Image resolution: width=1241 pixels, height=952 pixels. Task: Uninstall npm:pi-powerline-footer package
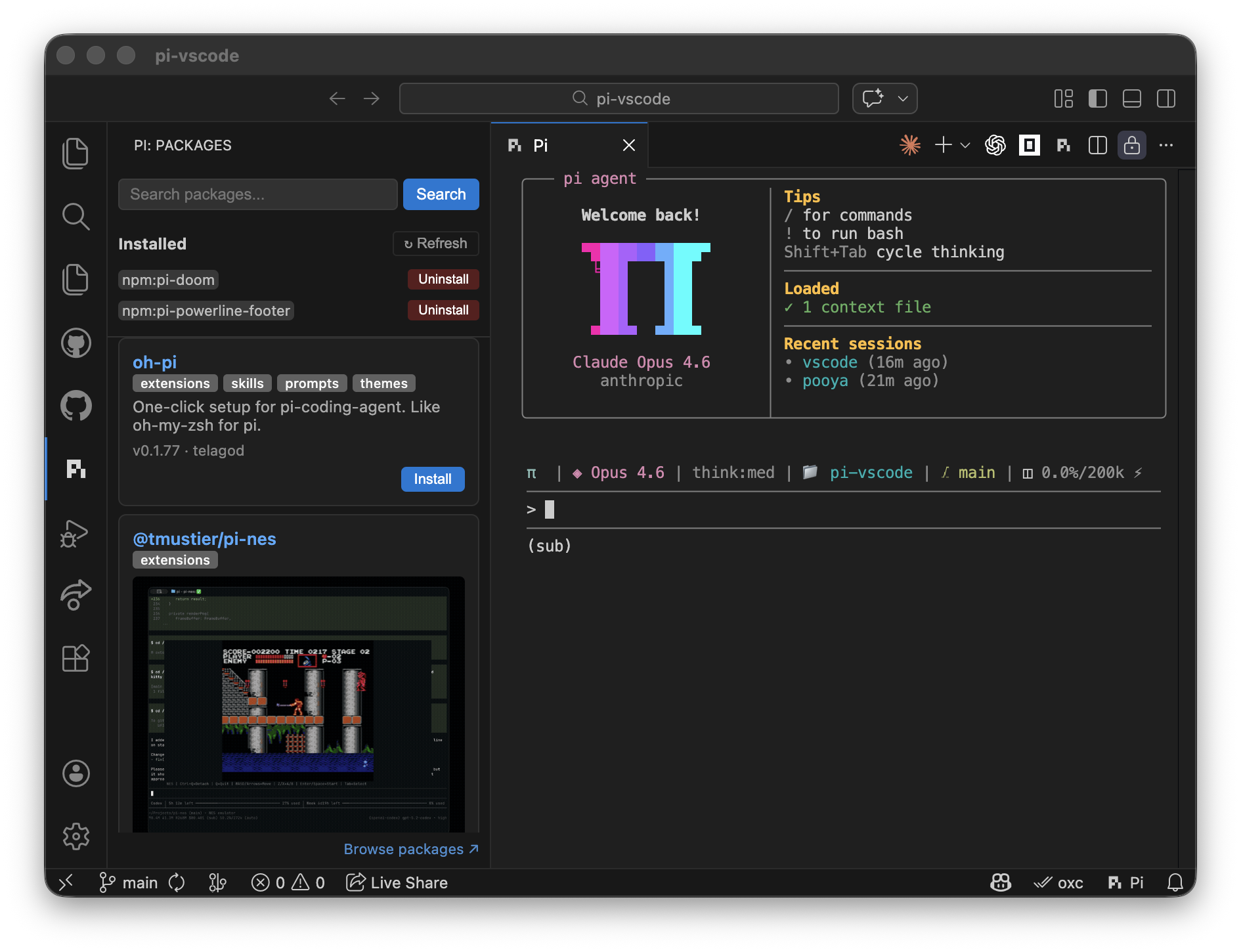tap(443, 310)
